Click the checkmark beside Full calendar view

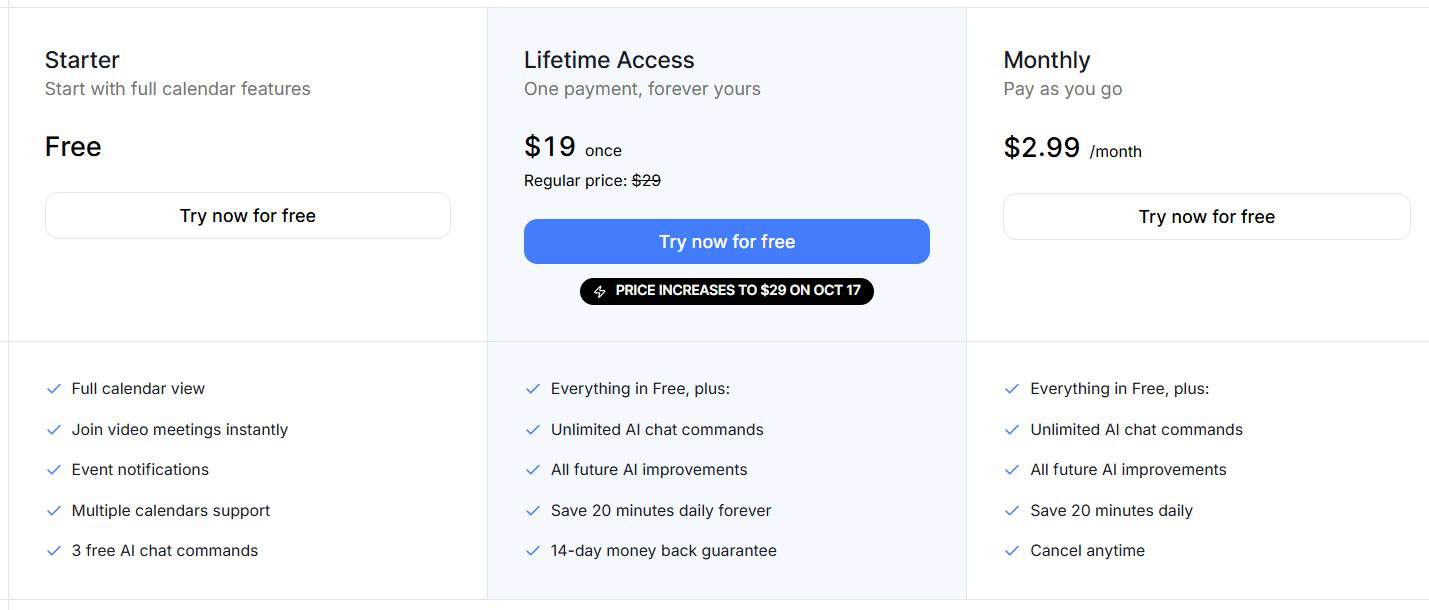coord(53,388)
